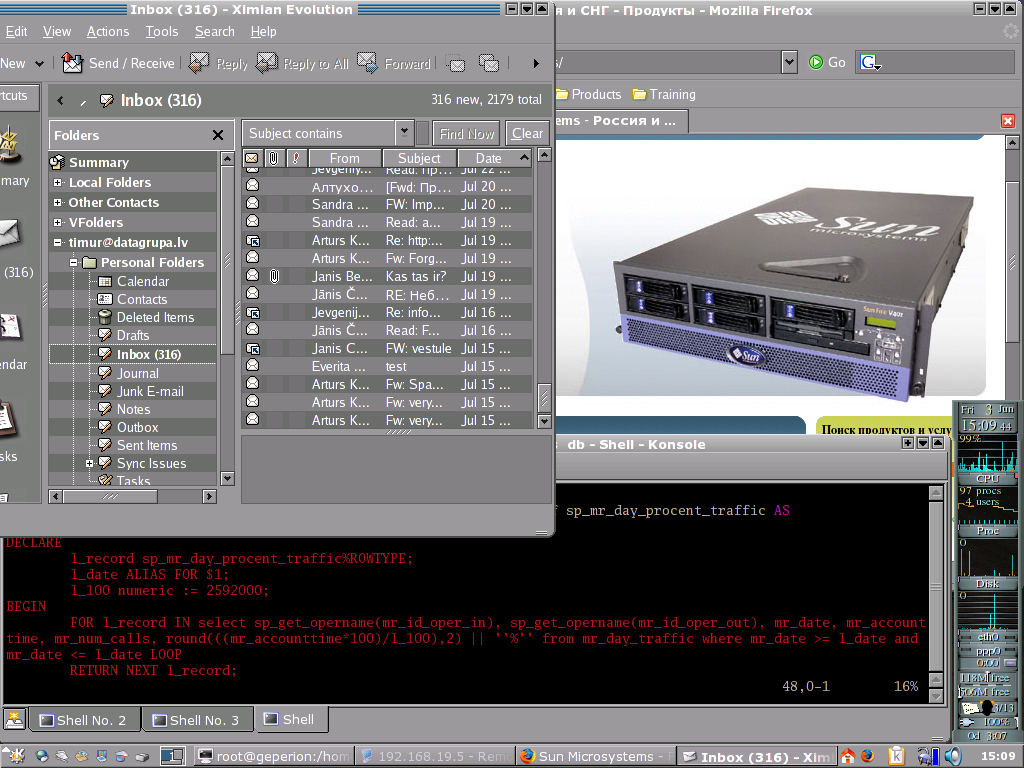Open the Google search engine selector in Firefox

click(x=871, y=63)
